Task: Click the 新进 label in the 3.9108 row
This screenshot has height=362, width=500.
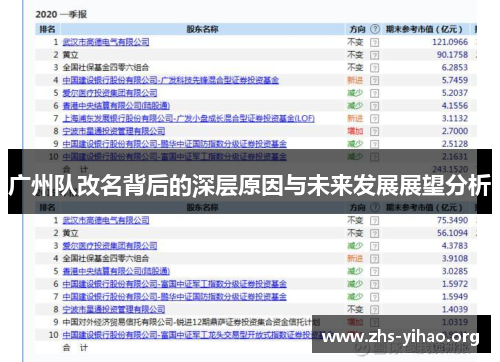Action: coord(355,258)
